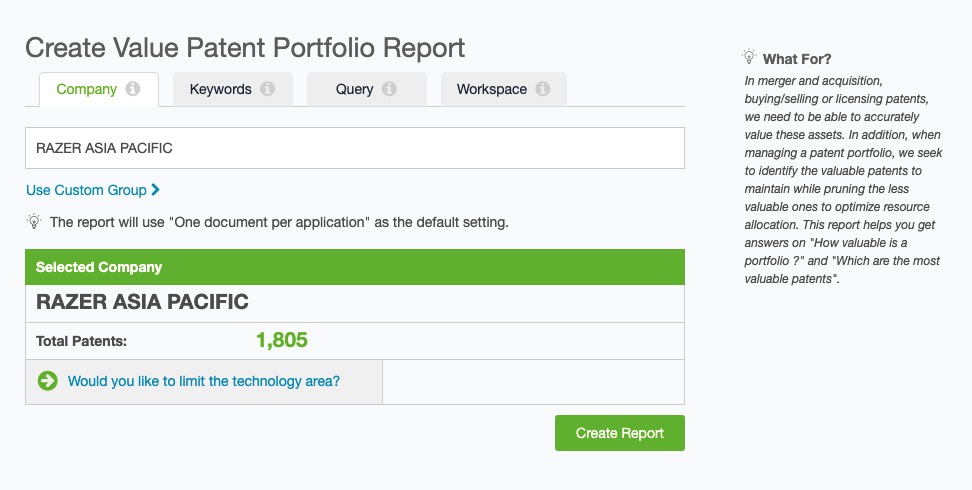Image resolution: width=972 pixels, height=490 pixels.
Task: Click the info icon on Company tab
Action: 133,89
